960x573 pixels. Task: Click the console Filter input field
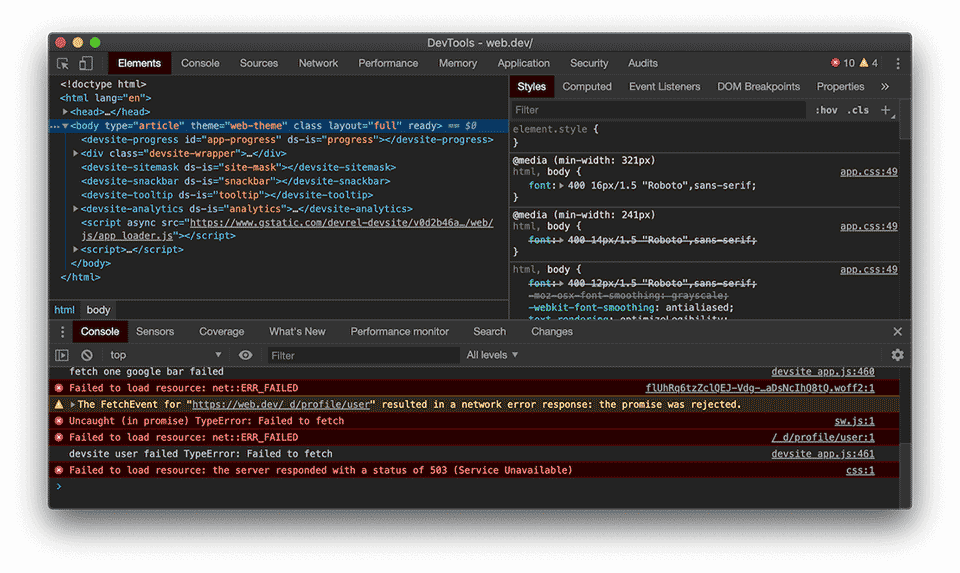[360, 355]
